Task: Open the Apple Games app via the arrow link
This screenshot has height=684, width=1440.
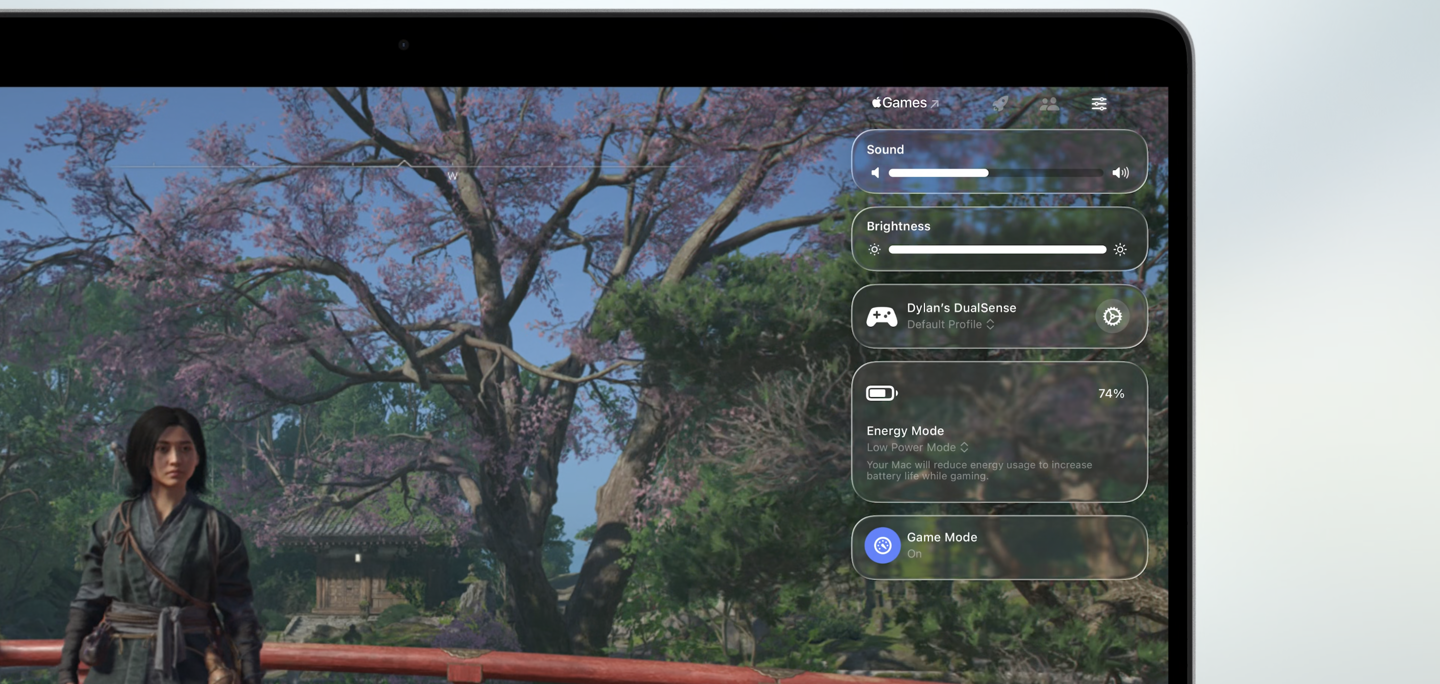Action: [x=935, y=101]
